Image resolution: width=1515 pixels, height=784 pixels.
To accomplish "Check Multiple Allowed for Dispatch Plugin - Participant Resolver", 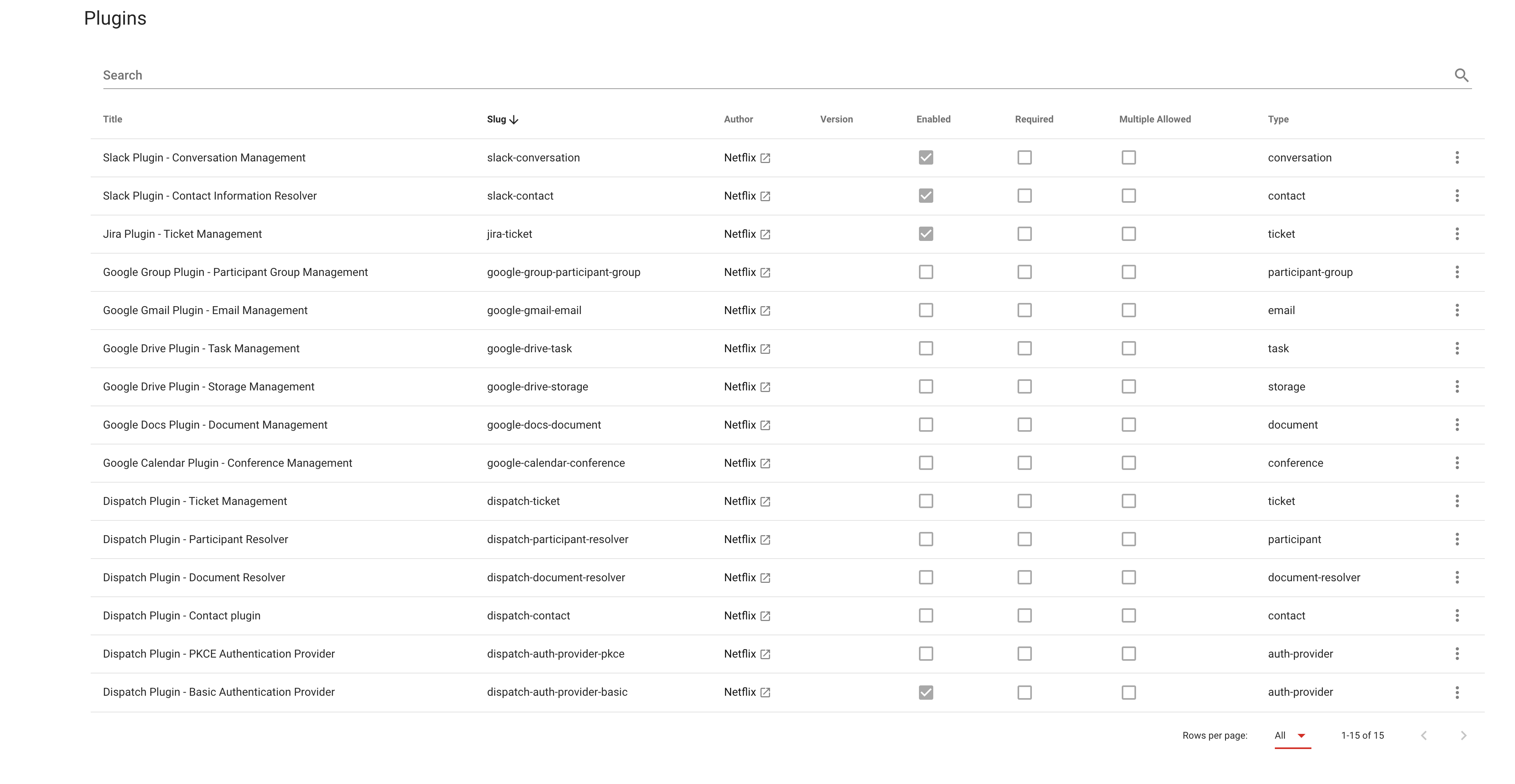I will (x=1128, y=539).
